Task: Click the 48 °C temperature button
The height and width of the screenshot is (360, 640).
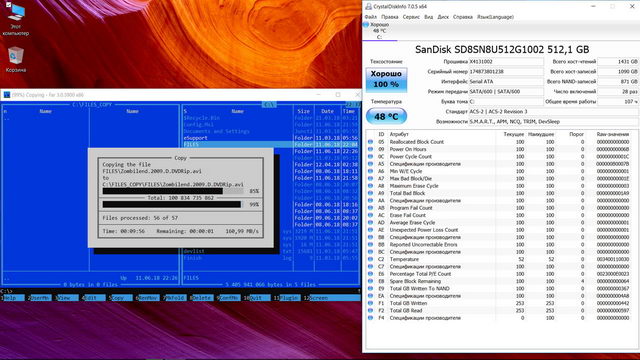Action: (x=386, y=117)
